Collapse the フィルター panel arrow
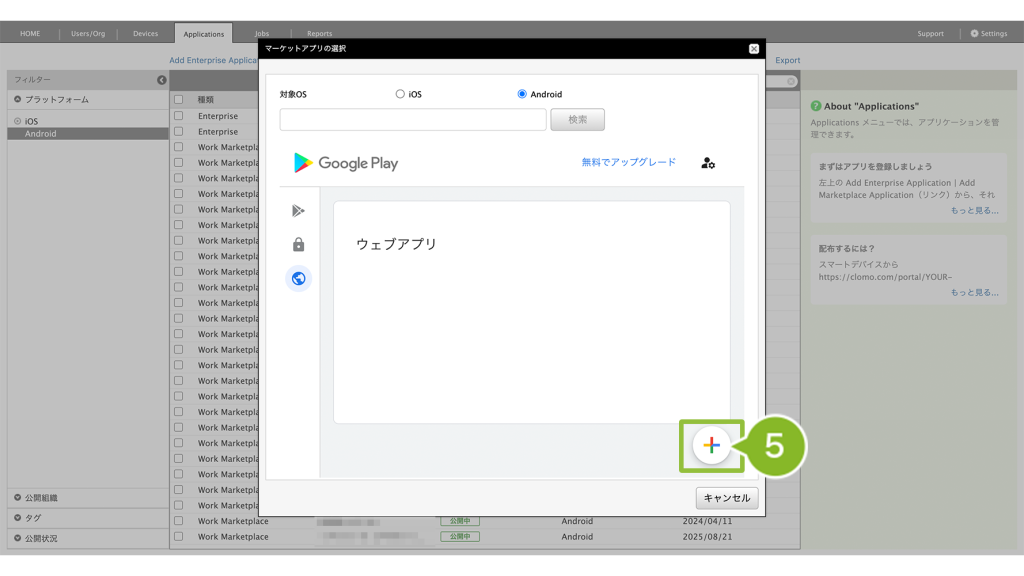1024x576 pixels. pyautogui.click(x=162, y=80)
